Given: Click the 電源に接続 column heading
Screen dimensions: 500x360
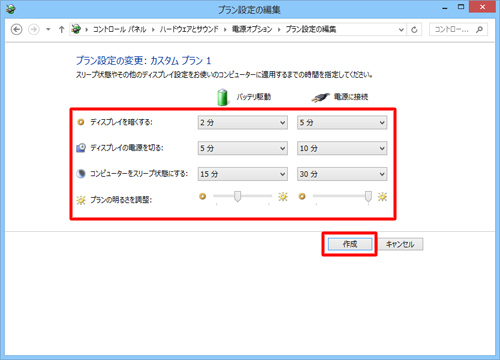Looking at the screenshot, I should pos(351,97).
